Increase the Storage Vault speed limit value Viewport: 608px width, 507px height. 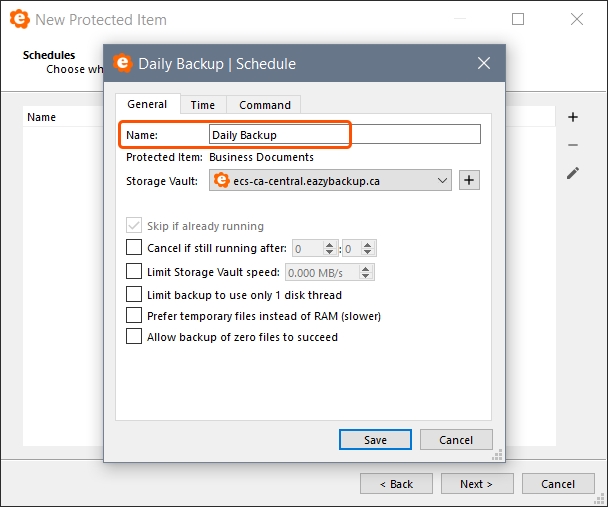(366, 267)
